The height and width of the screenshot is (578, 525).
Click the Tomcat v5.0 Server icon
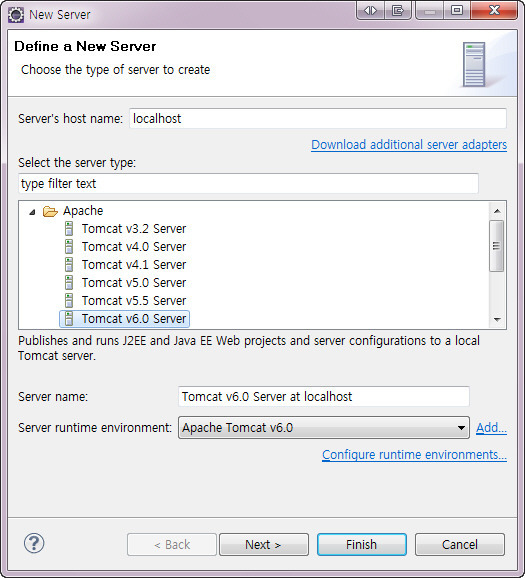(x=69, y=283)
